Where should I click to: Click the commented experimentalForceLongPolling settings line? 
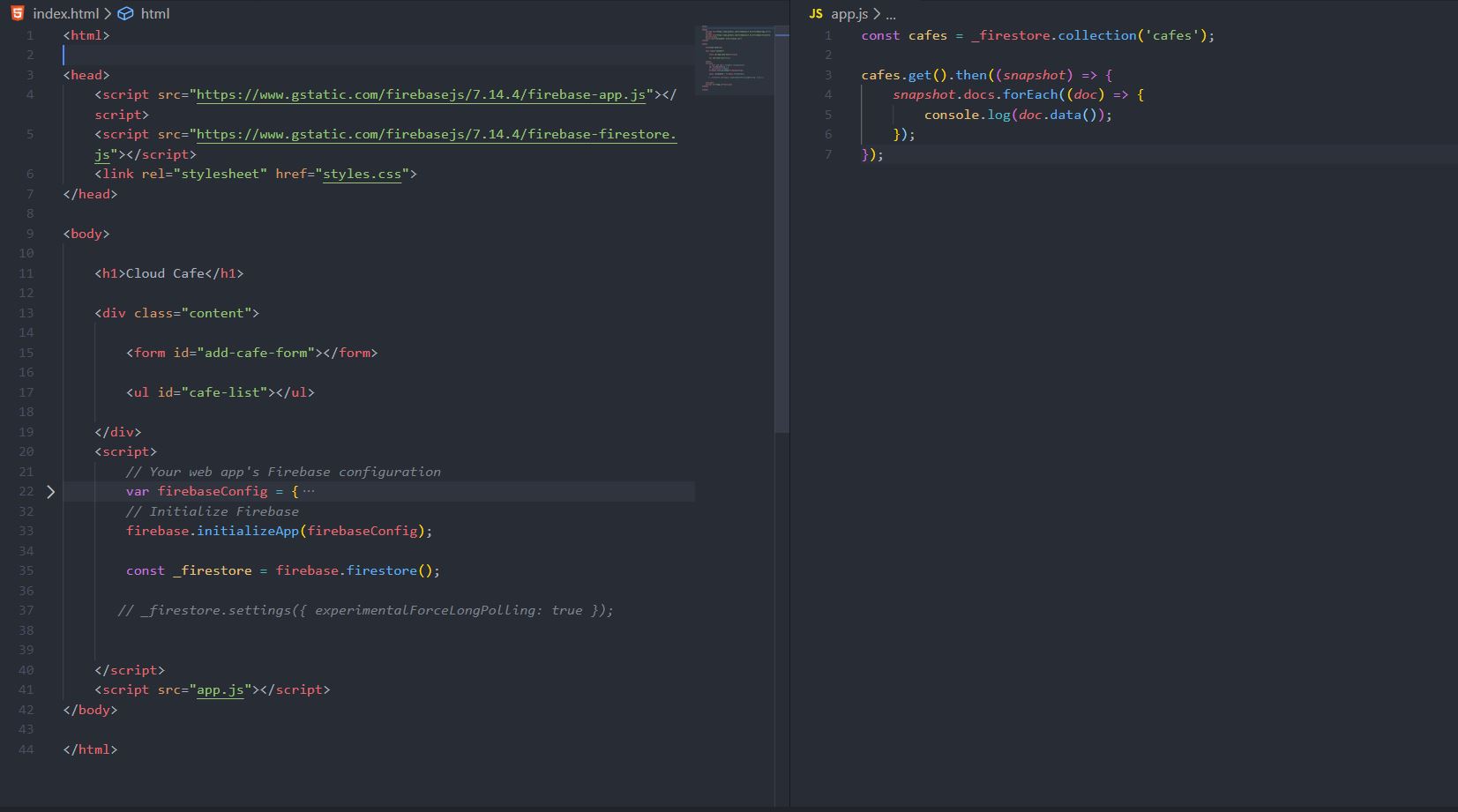[x=366, y=610]
